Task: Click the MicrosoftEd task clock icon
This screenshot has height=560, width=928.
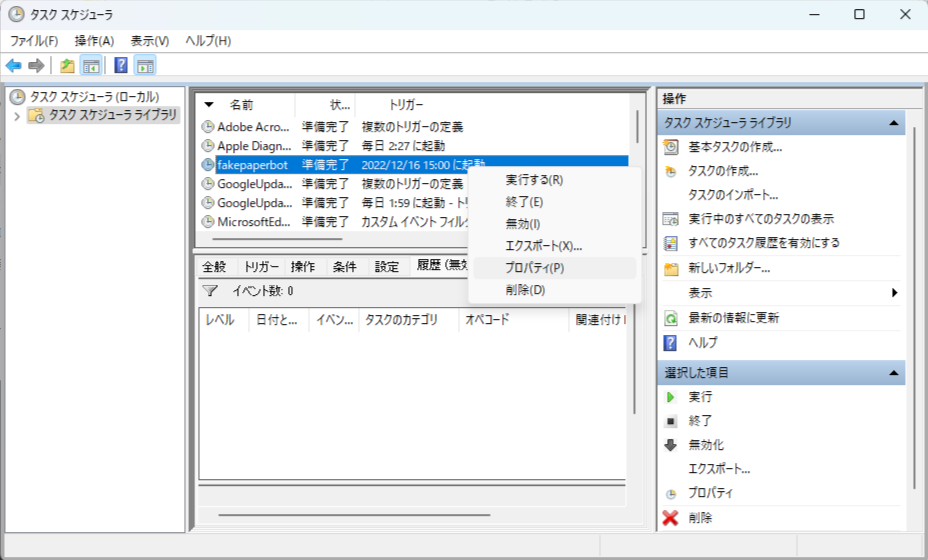Action: pyautogui.click(x=208, y=221)
